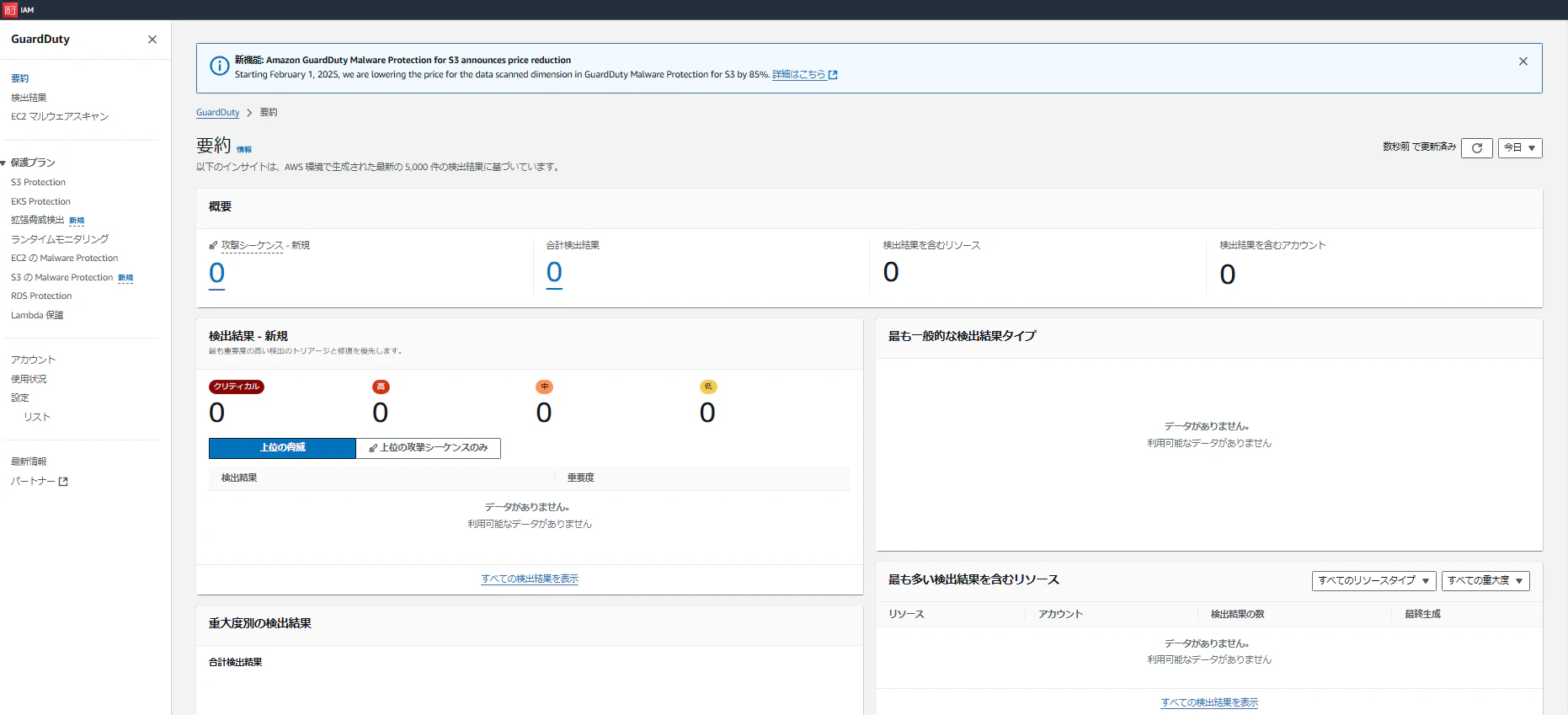Dismiss the Malware Protection price banner
Viewport: 1568px width, 715px height.
click(1523, 61)
